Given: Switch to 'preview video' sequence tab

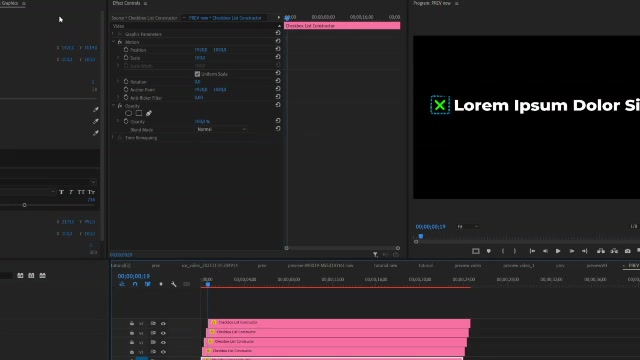Looking at the screenshot, I should pos(468,265).
